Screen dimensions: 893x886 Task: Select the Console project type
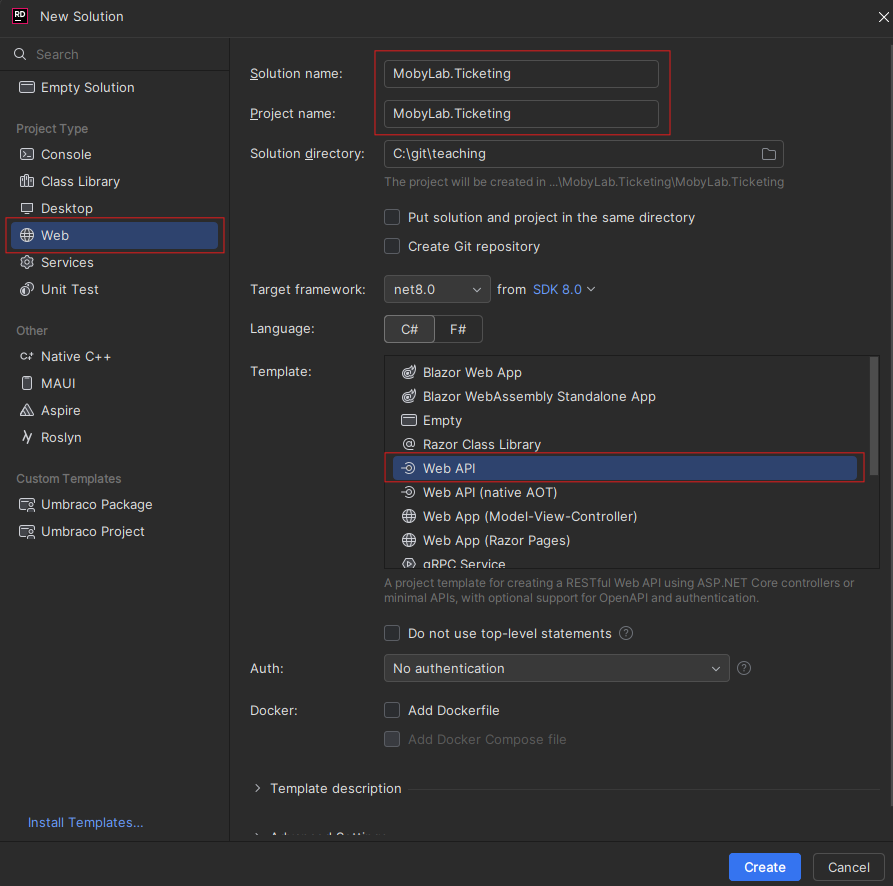click(66, 154)
